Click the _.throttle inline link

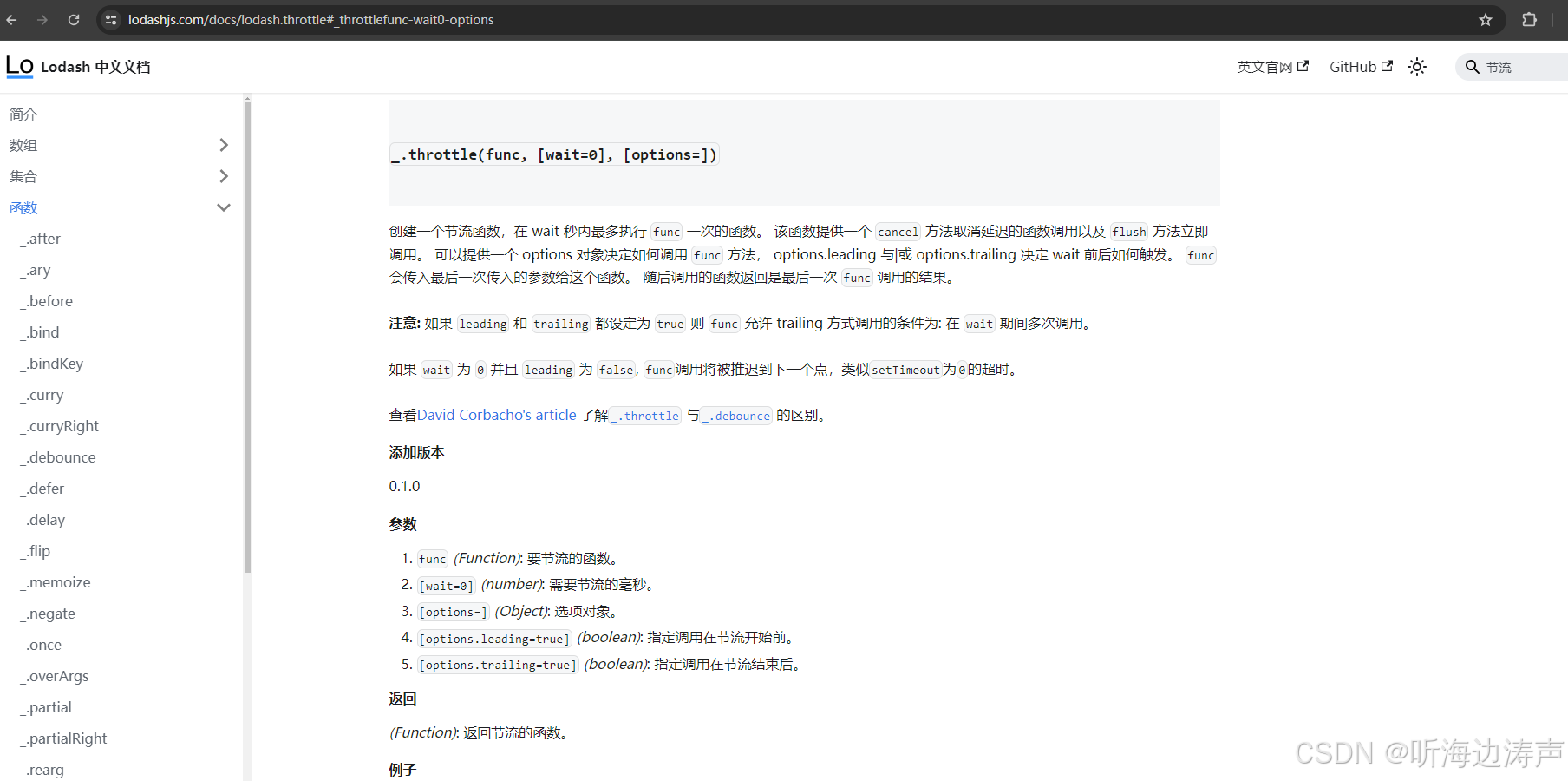pyautogui.click(x=645, y=416)
